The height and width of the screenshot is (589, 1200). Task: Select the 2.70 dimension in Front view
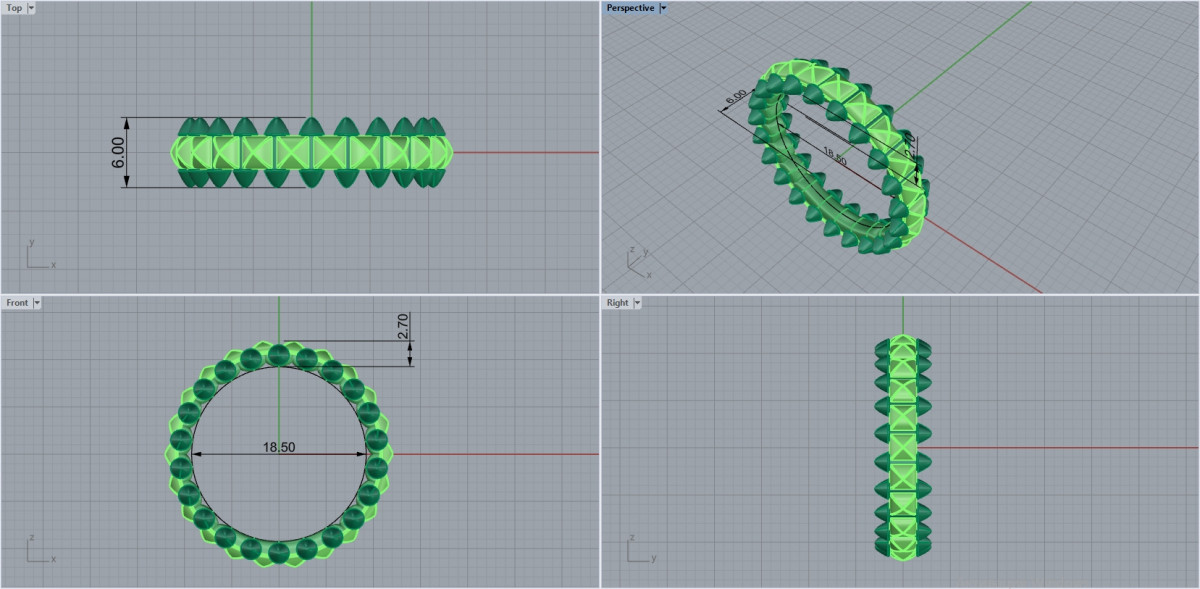pos(403,327)
